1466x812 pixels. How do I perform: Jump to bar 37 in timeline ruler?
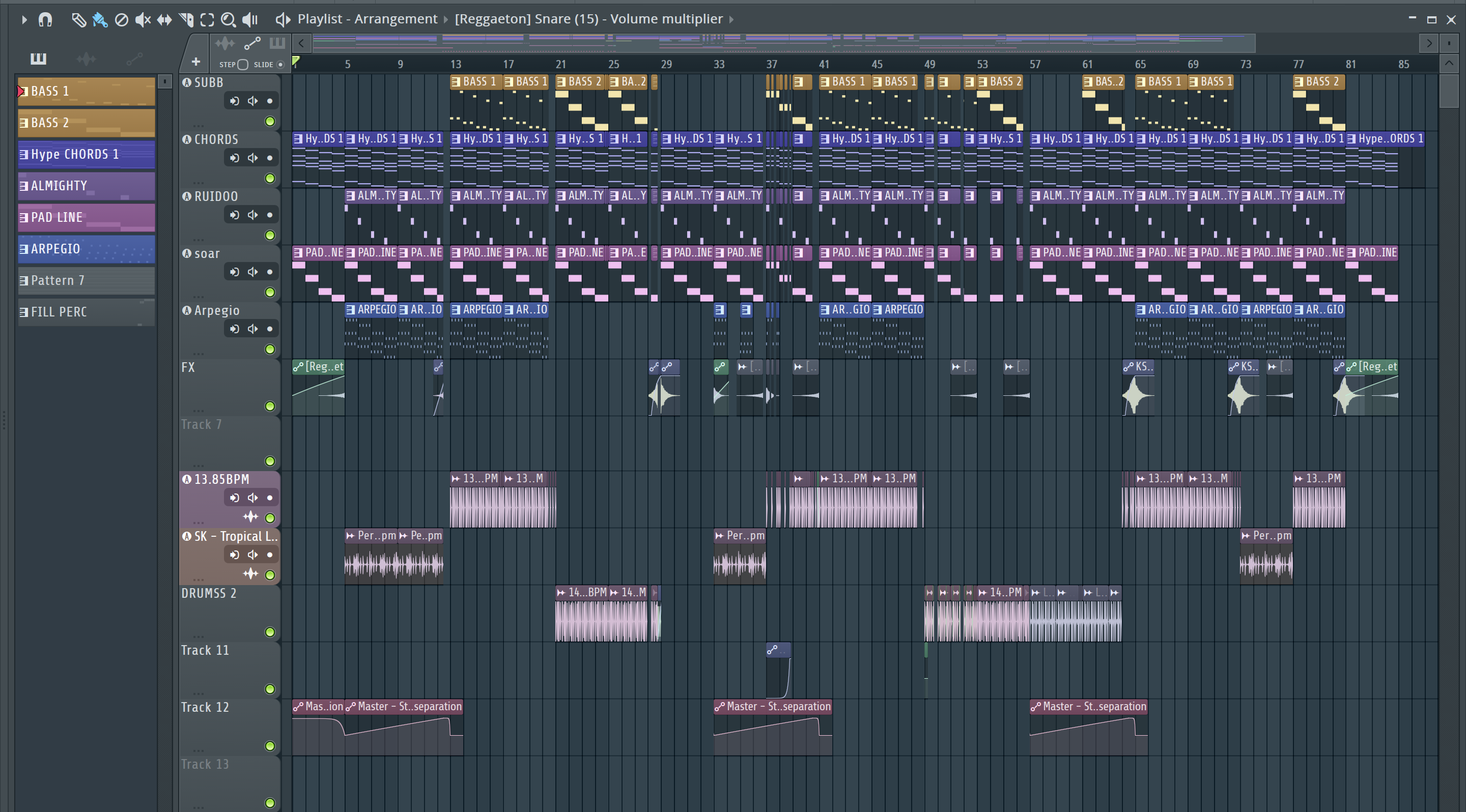click(x=772, y=64)
